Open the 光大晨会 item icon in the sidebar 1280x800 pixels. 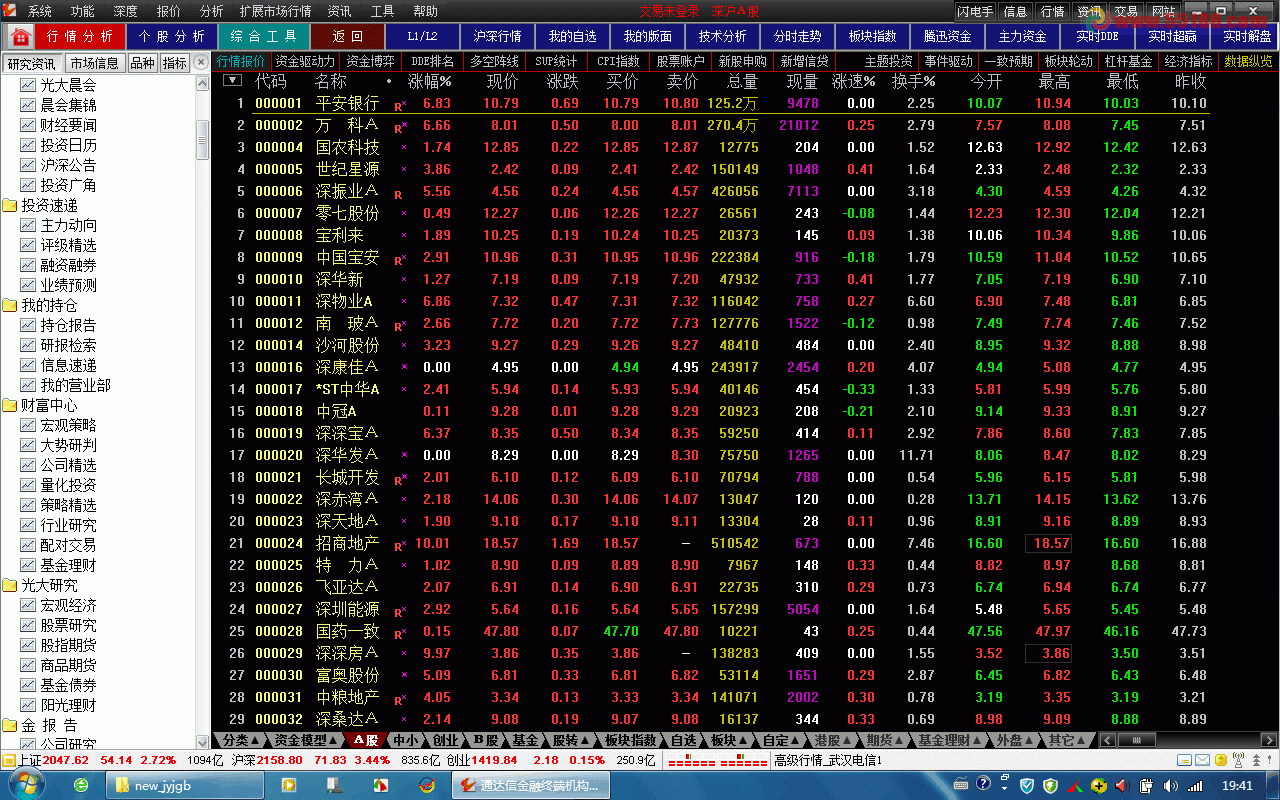(x=28, y=85)
